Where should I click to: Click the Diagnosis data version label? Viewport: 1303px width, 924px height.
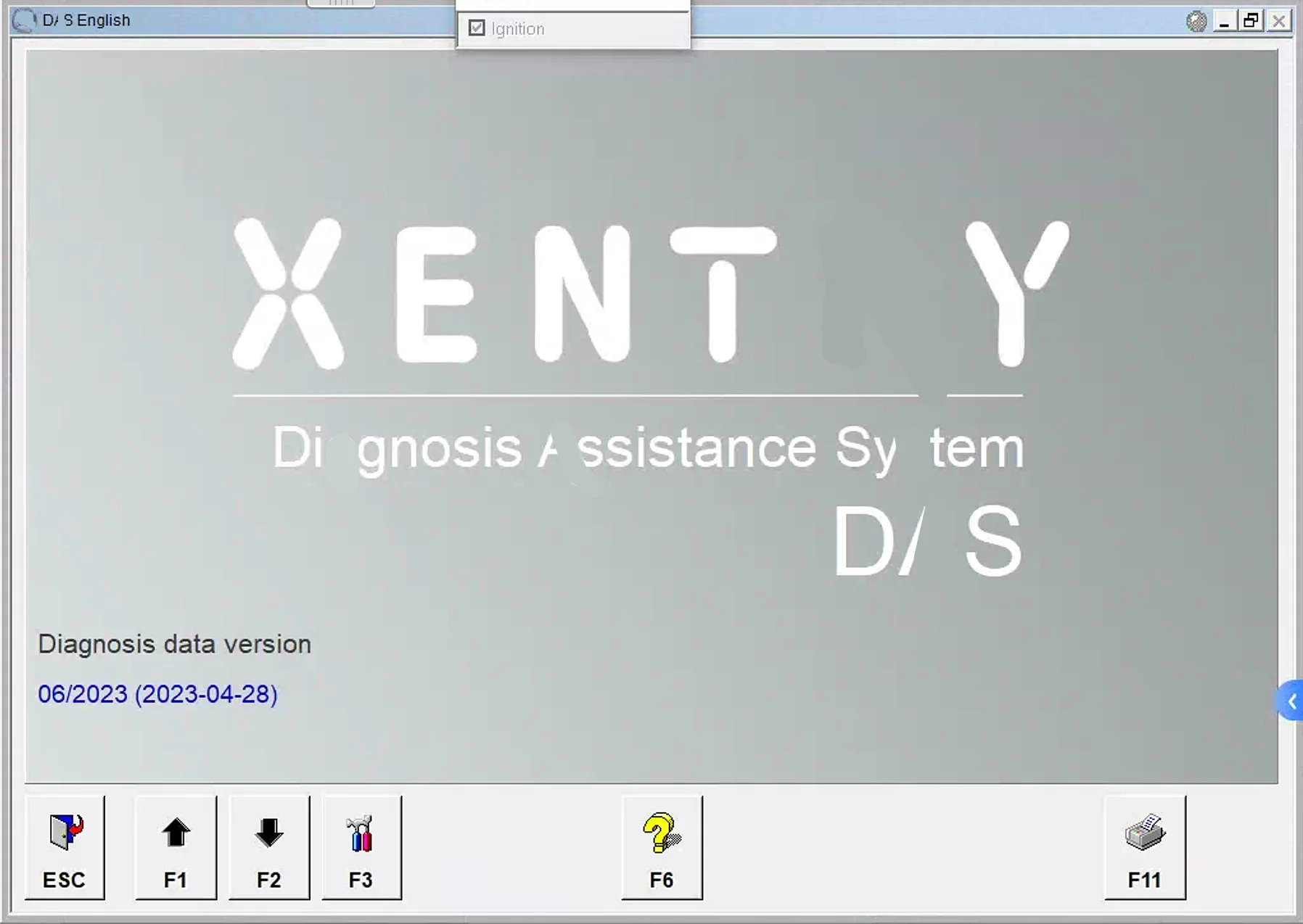click(x=174, y=644)
